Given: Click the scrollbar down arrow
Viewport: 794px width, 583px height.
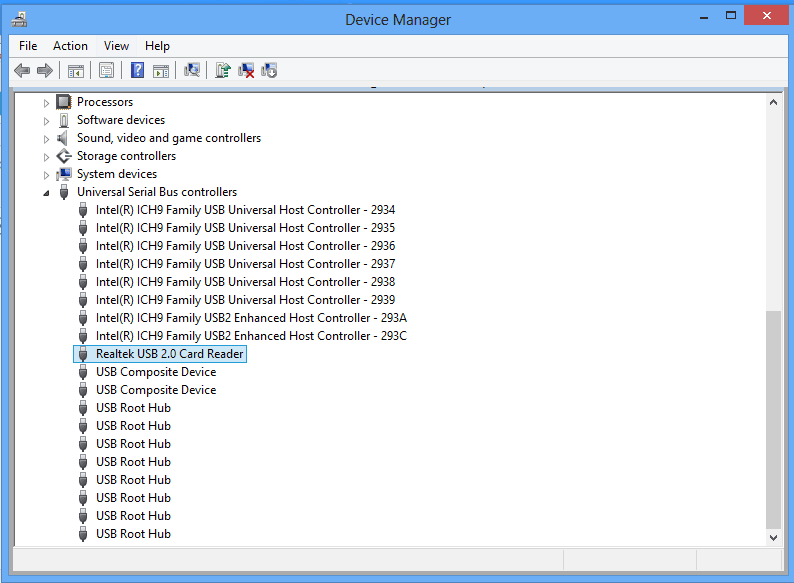Looking at the screenshot, I should coord(773,538).
